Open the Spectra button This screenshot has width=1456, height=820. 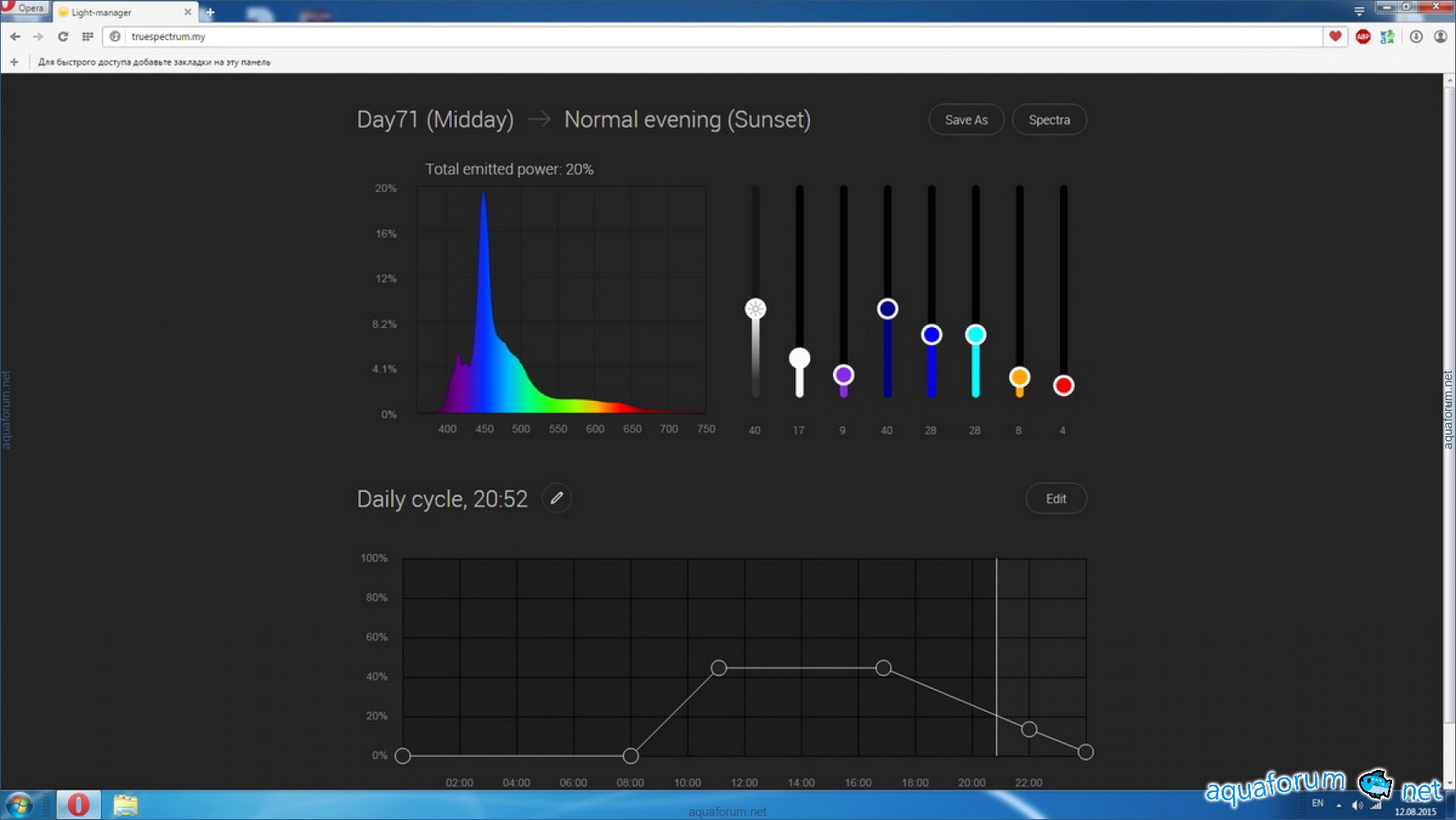pyautogui.click(x=1049, y=120)
